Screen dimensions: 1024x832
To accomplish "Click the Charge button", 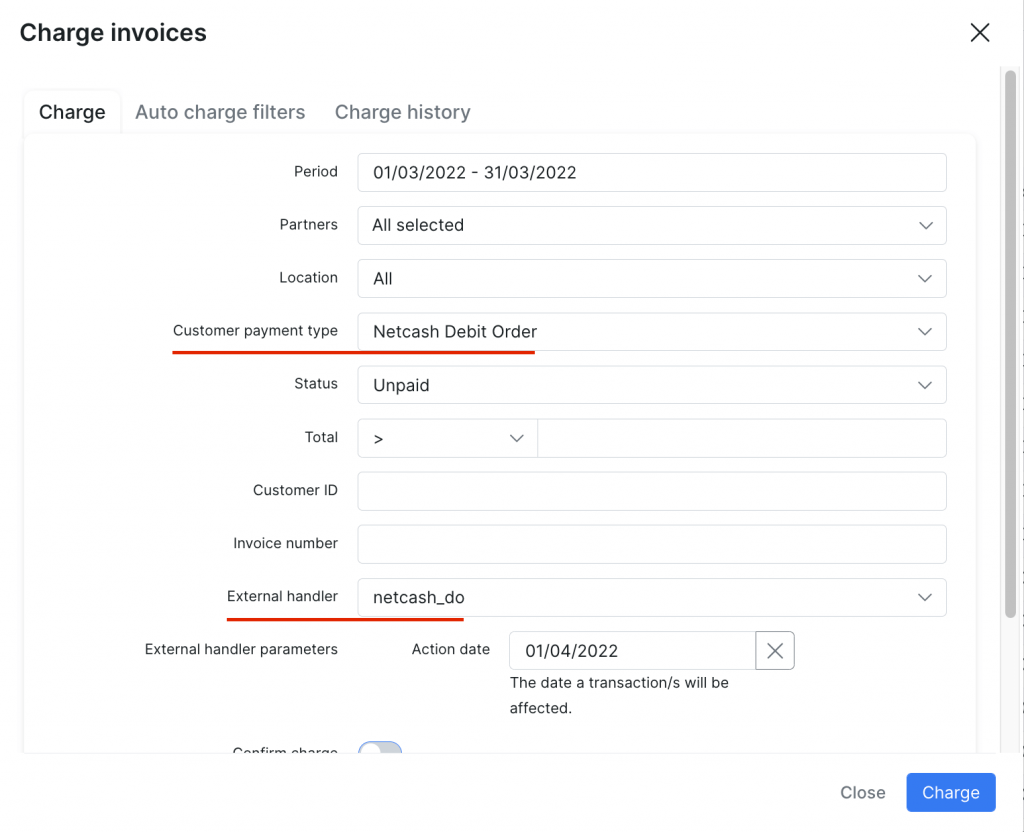I will pyautogui.click(x=950, y=792).
